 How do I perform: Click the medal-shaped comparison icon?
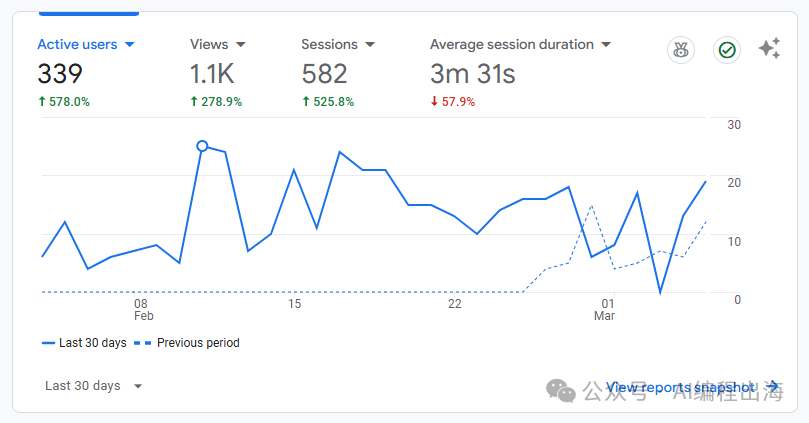681,49
